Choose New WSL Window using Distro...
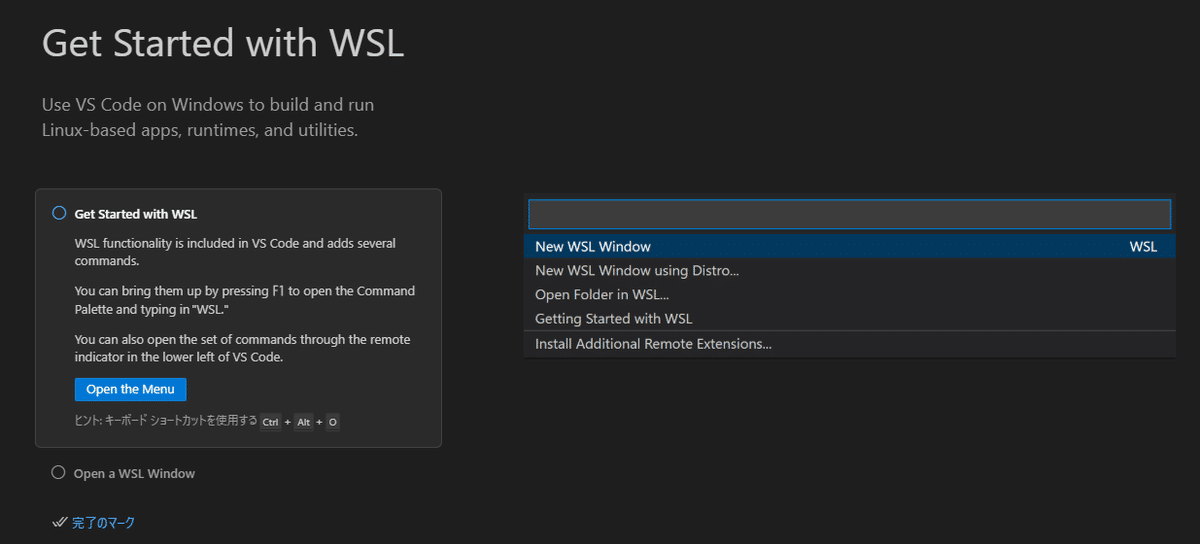Viewport: 1200px width, 544px height. point(637,271)
